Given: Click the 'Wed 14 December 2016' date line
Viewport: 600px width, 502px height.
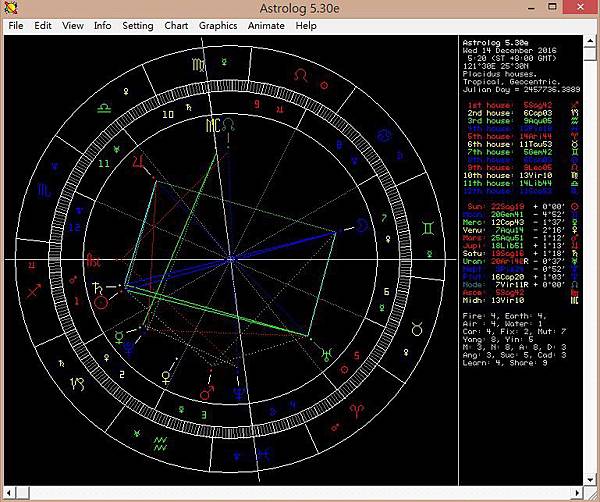Looking at the screenshot, I should 510,51.
